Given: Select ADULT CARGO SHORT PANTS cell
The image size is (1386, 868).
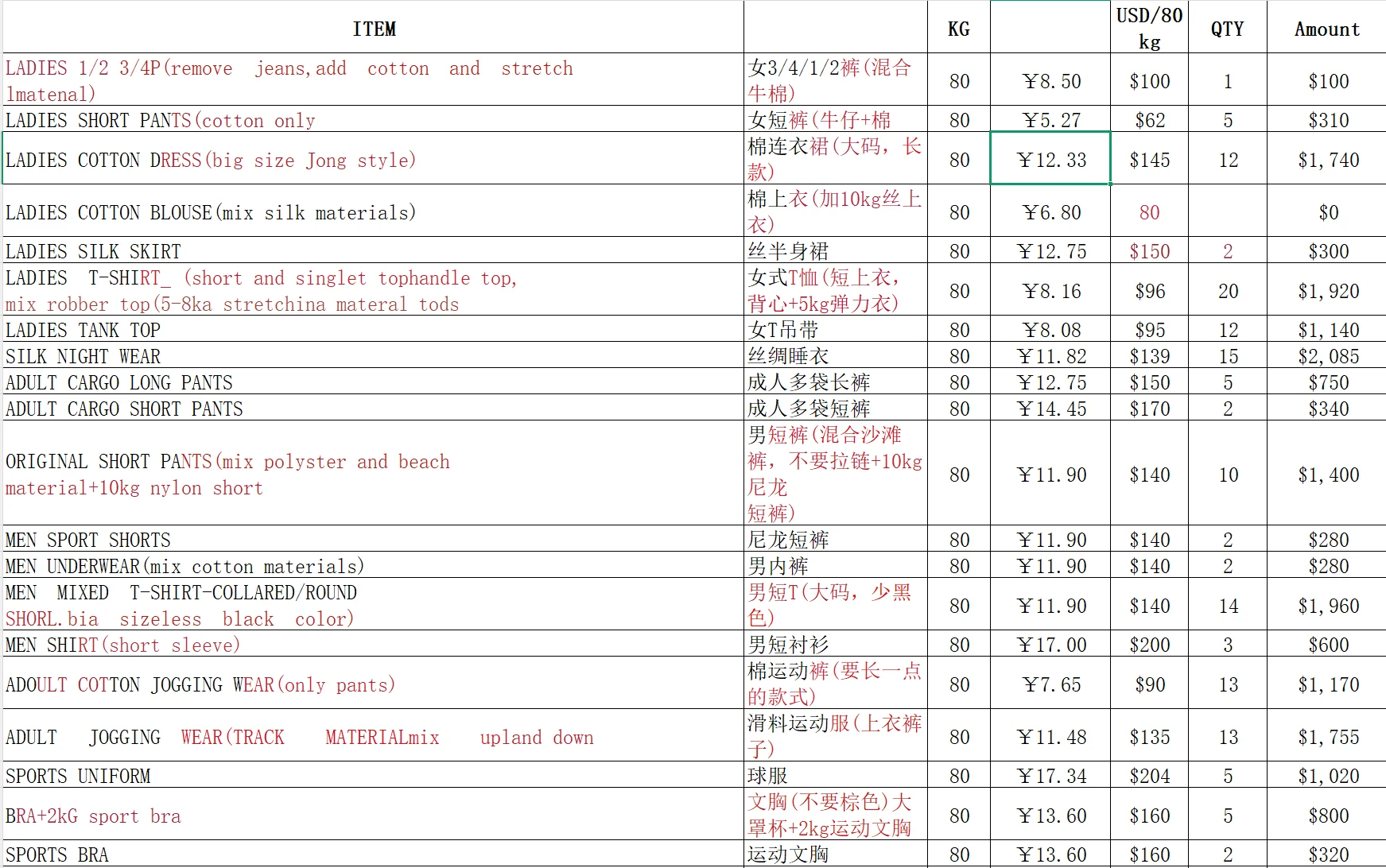Looking at the screenshot, I should point(373,408).
